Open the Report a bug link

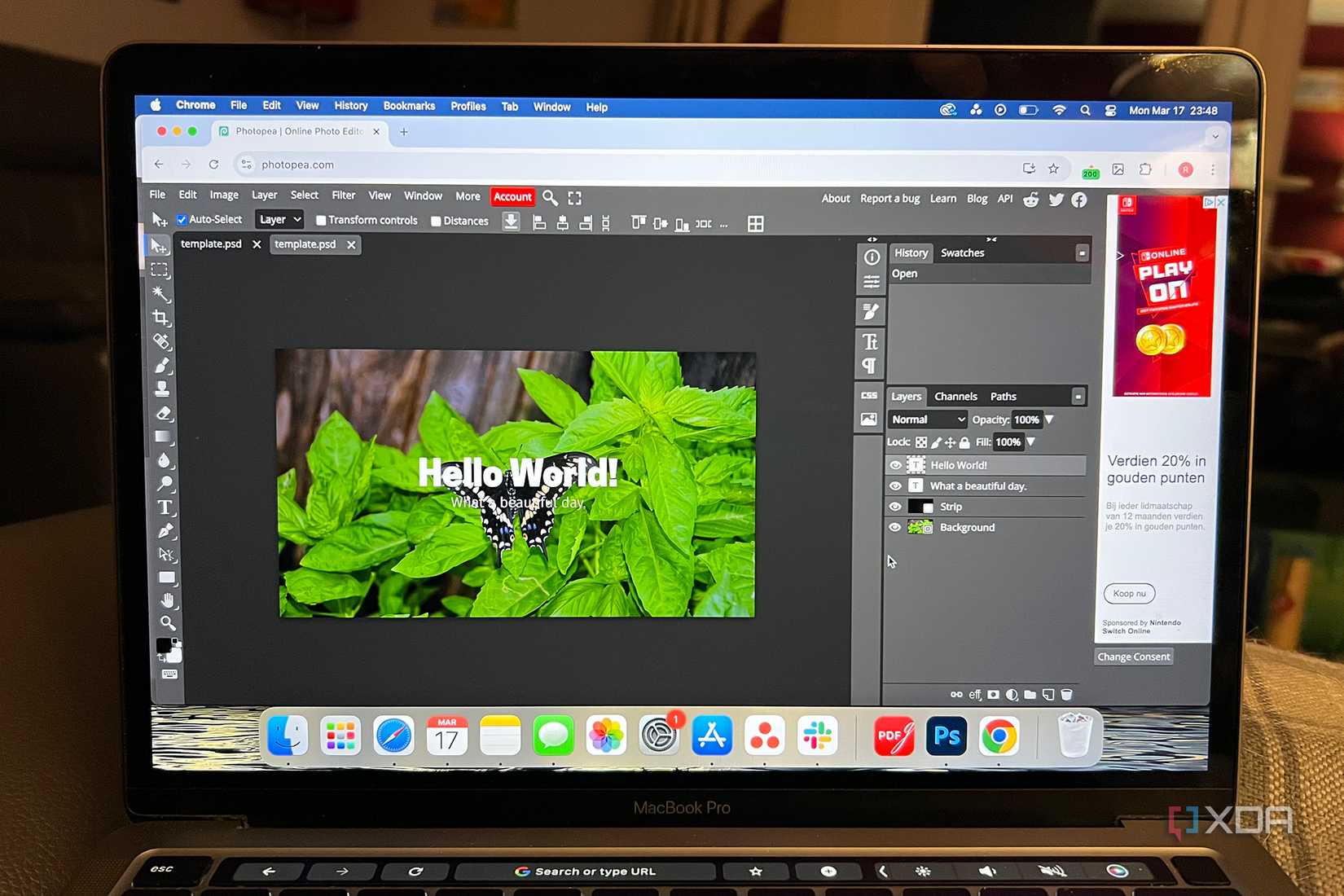coord(889,199)
